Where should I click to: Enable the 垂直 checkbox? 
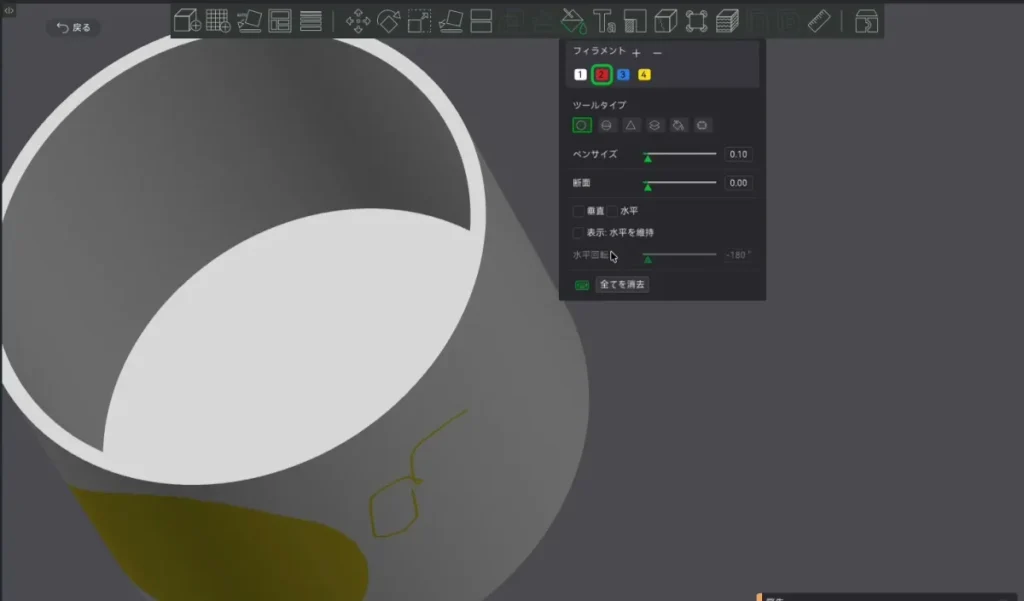coord(578,211)
